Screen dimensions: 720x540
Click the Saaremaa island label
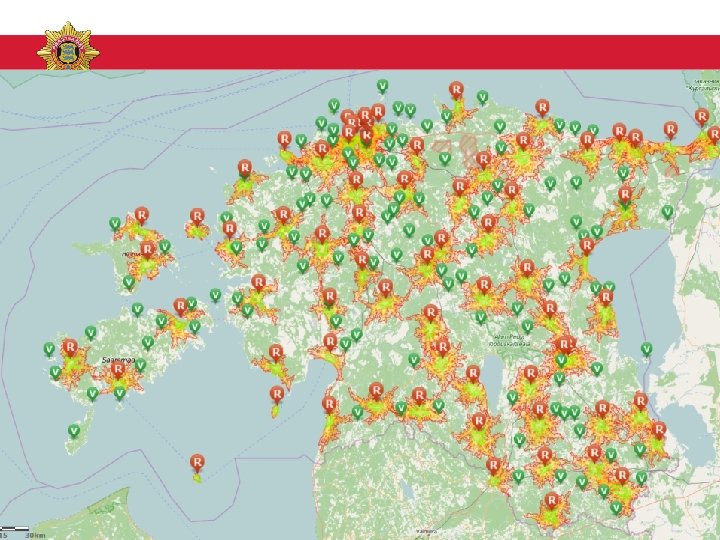tap(118, 360)
